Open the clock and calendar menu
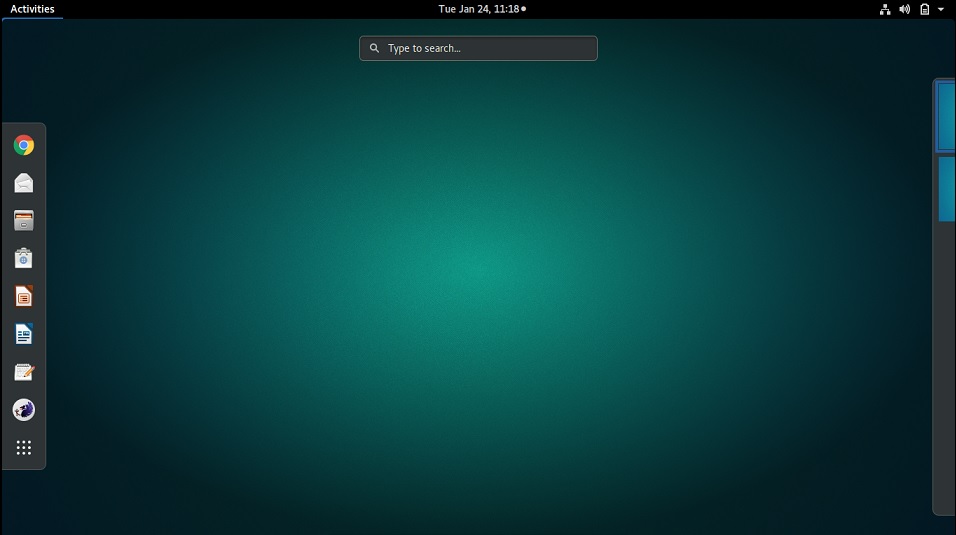This screenshot has height=535, width=956. click(x=481, y=9)
